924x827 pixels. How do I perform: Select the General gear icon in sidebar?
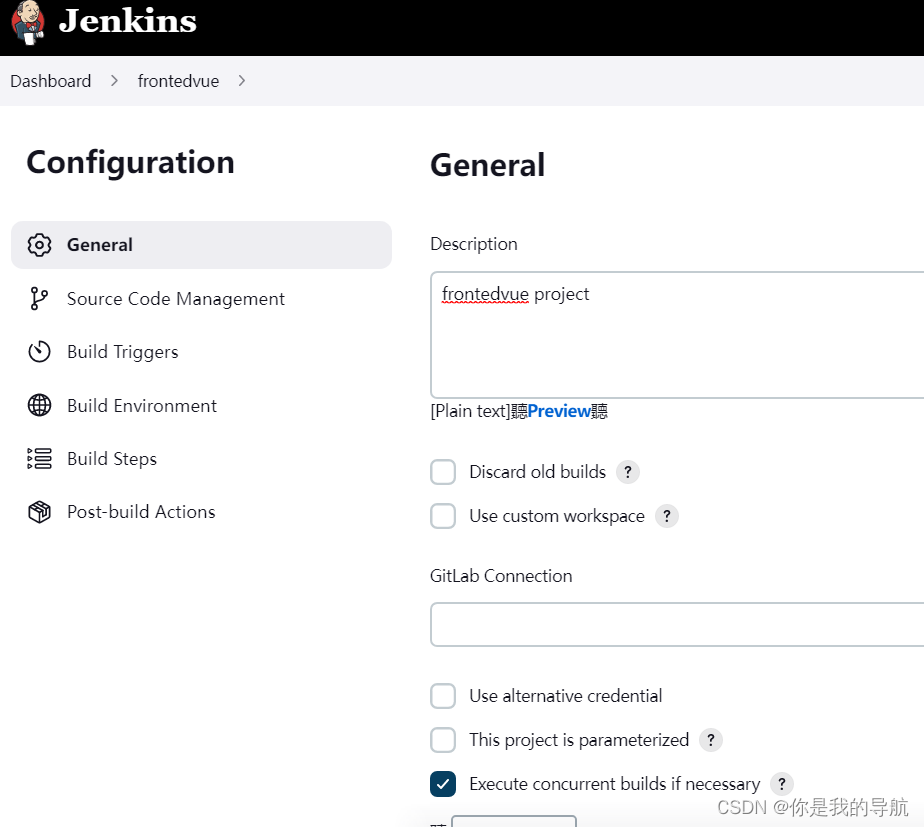tap(38, 244)
